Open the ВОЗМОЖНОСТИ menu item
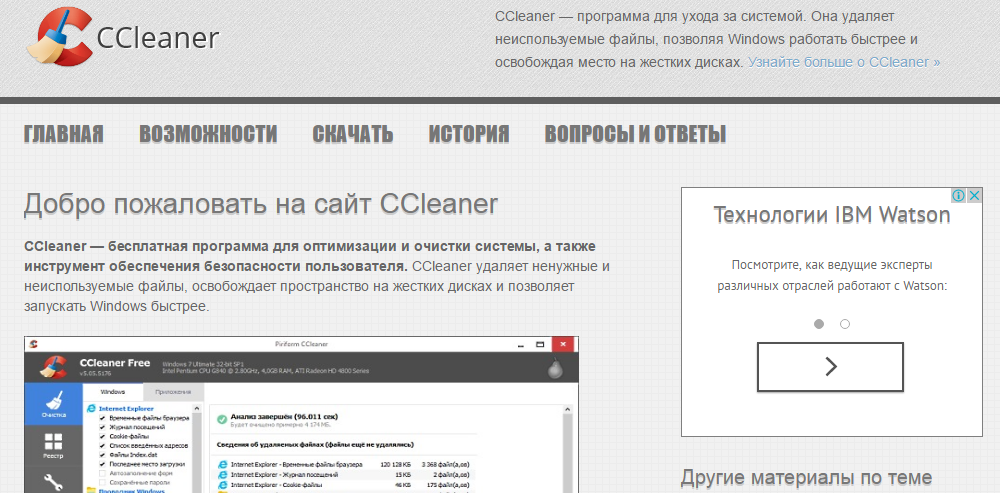 pos(208,134)
